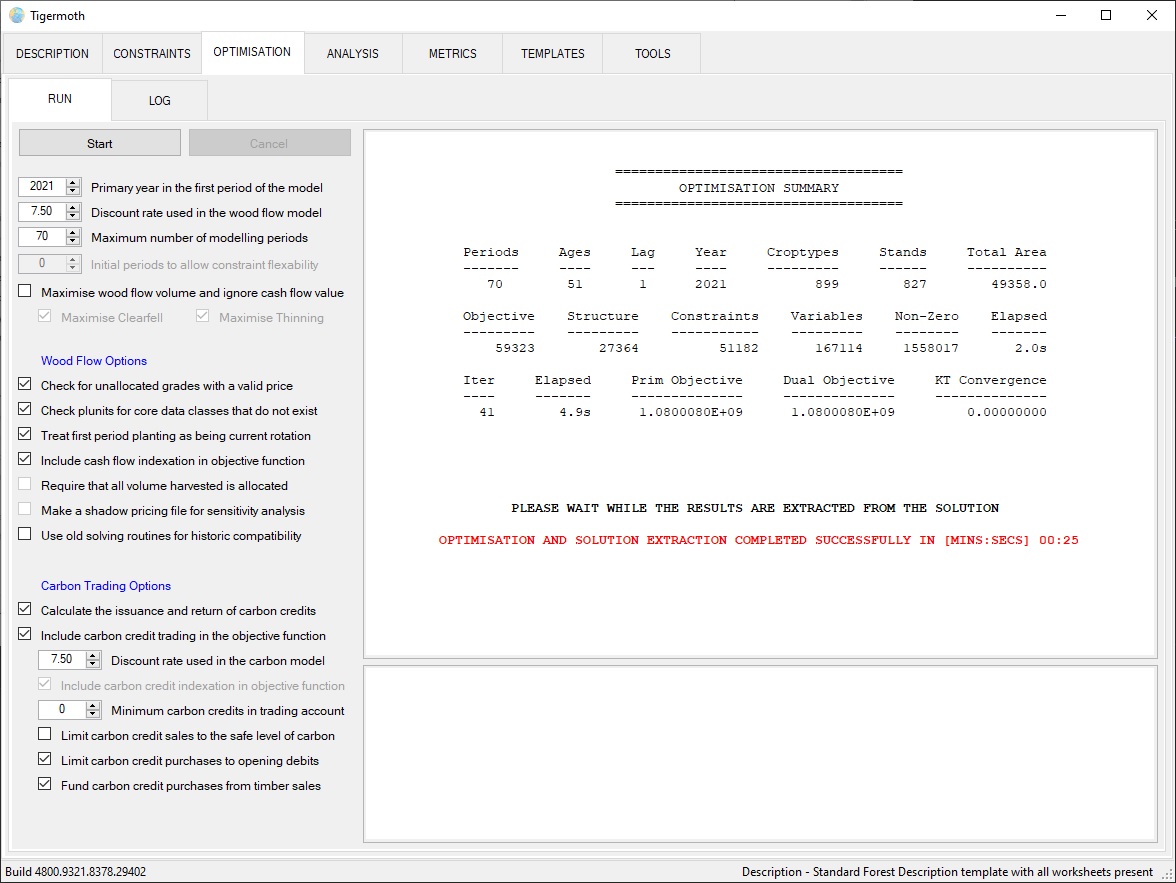Screen dimensions: 1176x883
Task: Open the DESCRIPTION tab
Action: tap(52, 53)
